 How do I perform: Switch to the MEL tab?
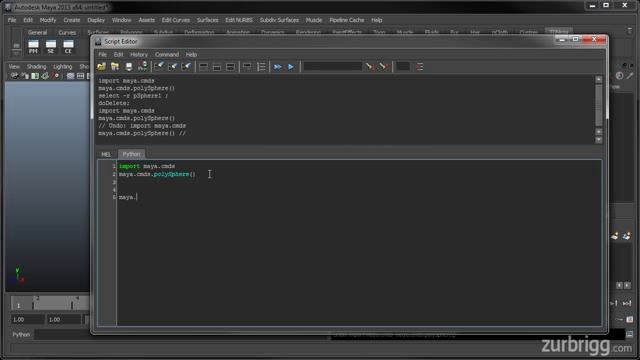click(106, 154)
